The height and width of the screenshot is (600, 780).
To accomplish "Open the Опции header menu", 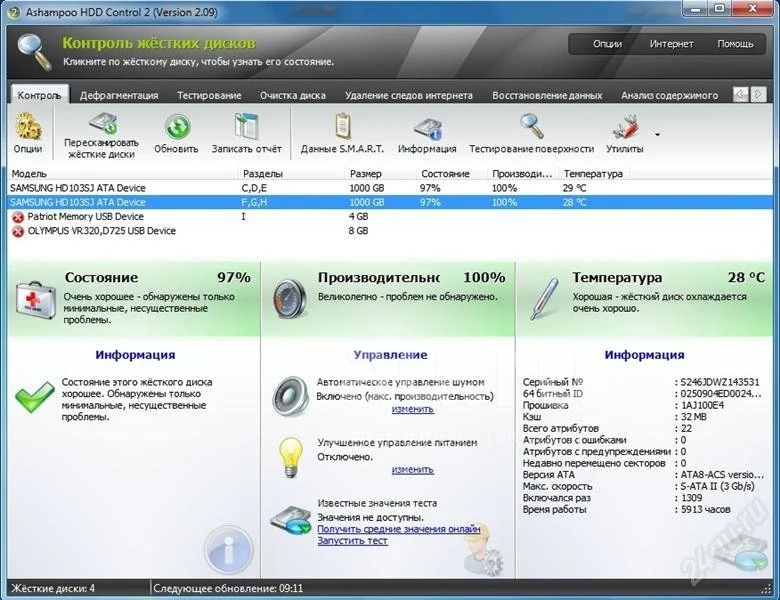I will [607, 44].
